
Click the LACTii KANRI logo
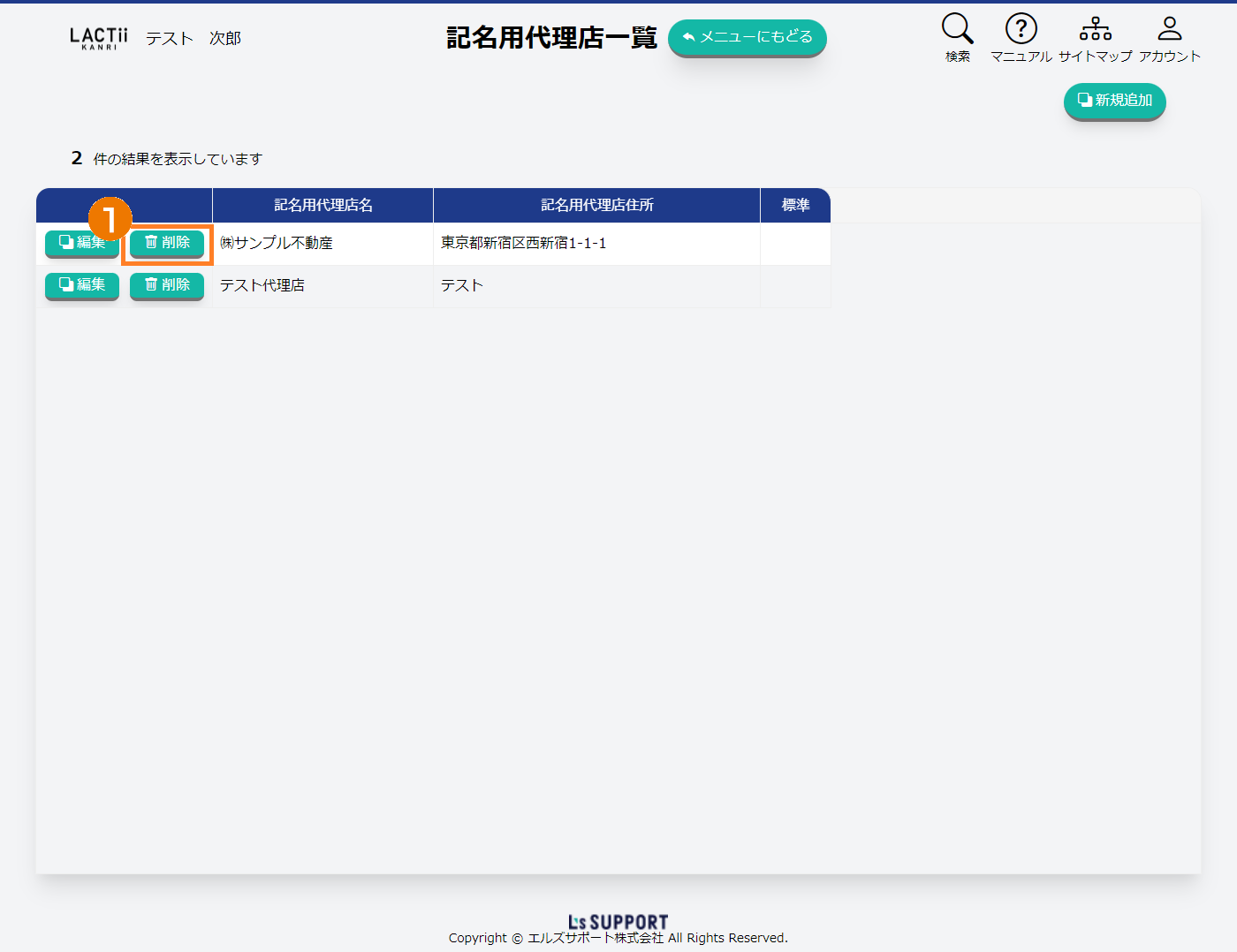click(x=98, y=38)
